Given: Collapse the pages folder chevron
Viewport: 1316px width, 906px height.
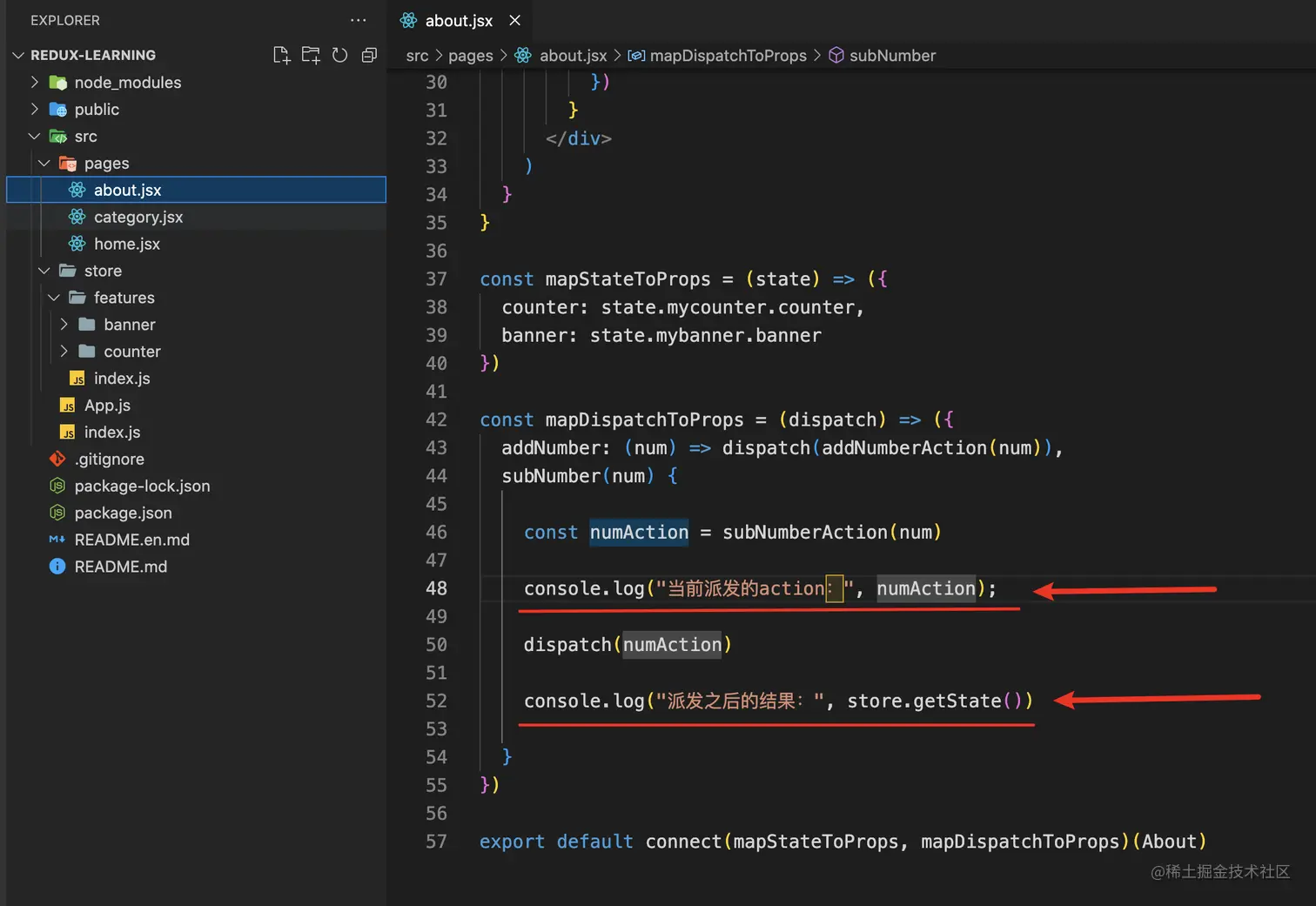Looking at the screenshot, I should click(44, 164).
